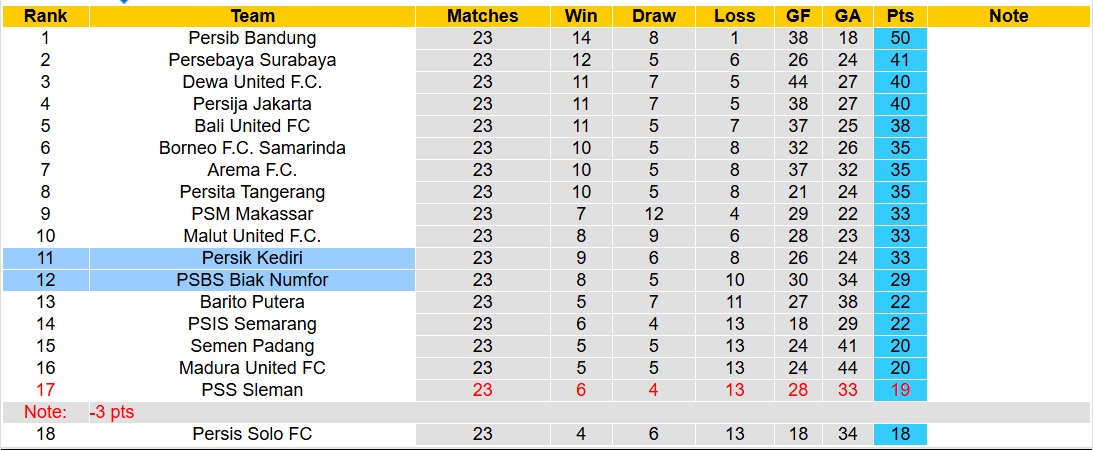Select the PSS Sleman team name
The height and width of the screenshot is (450, 1093).
click(252, 390)
